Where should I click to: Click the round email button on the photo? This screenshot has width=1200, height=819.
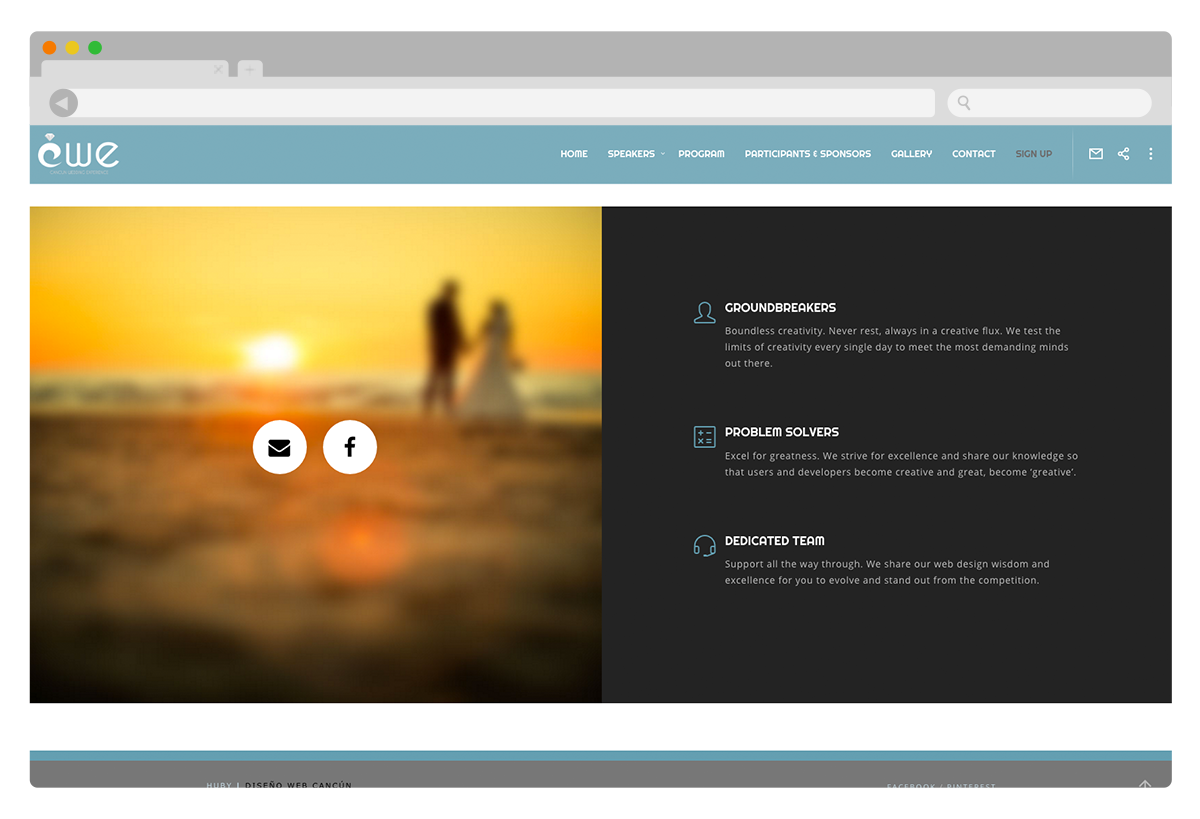pos(280,447)
